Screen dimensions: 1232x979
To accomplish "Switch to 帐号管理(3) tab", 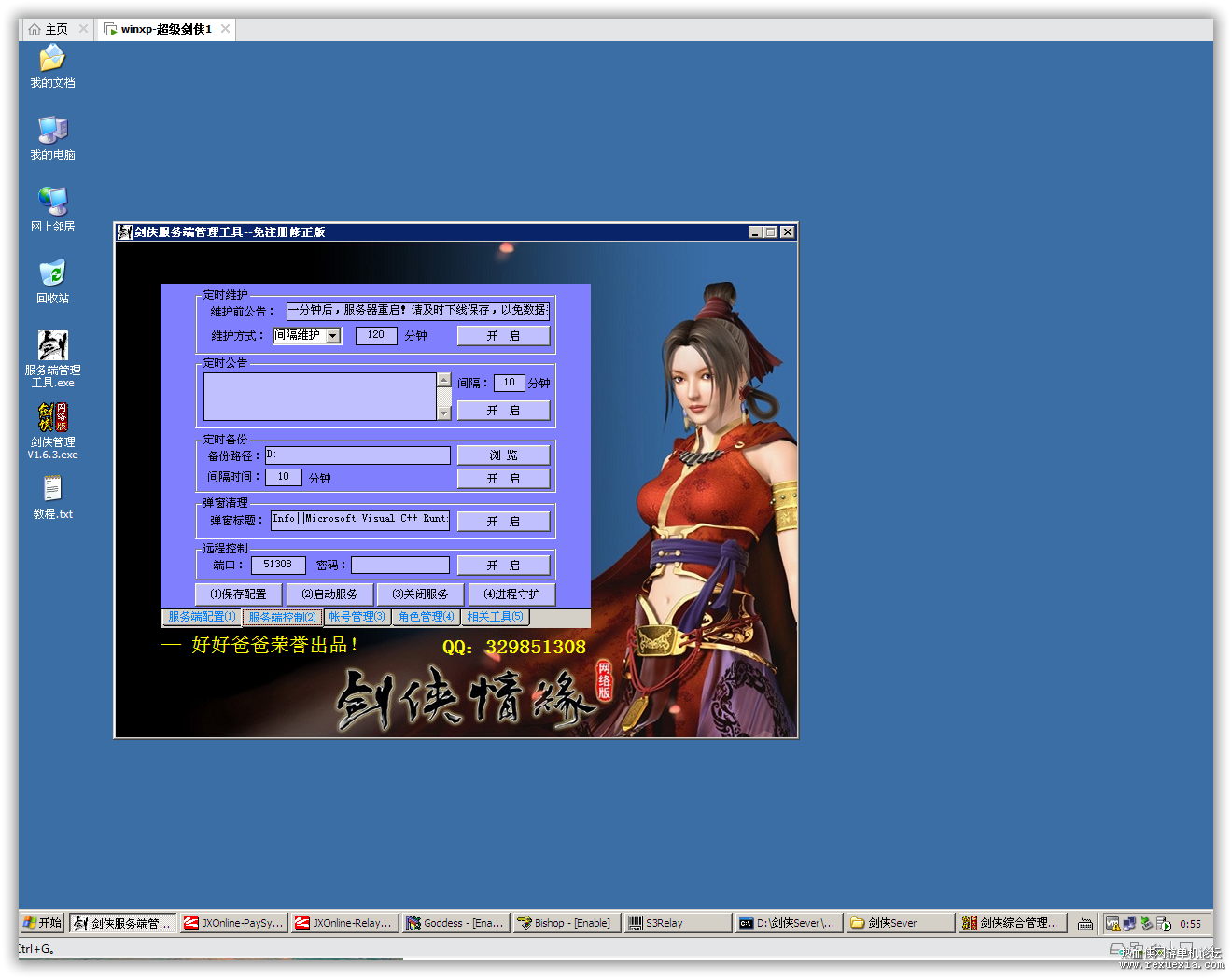I will pyautogui.click(x=357, y=617).
